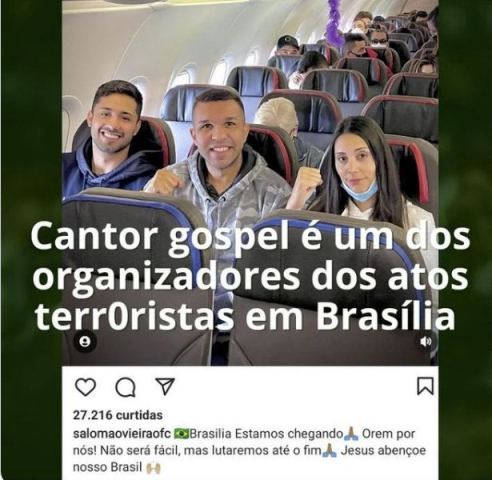The width and height of the screenshot is (492, 480).
Task: Select the word "terr0ristas" in the headline
Action: click(x=135, y=316)
